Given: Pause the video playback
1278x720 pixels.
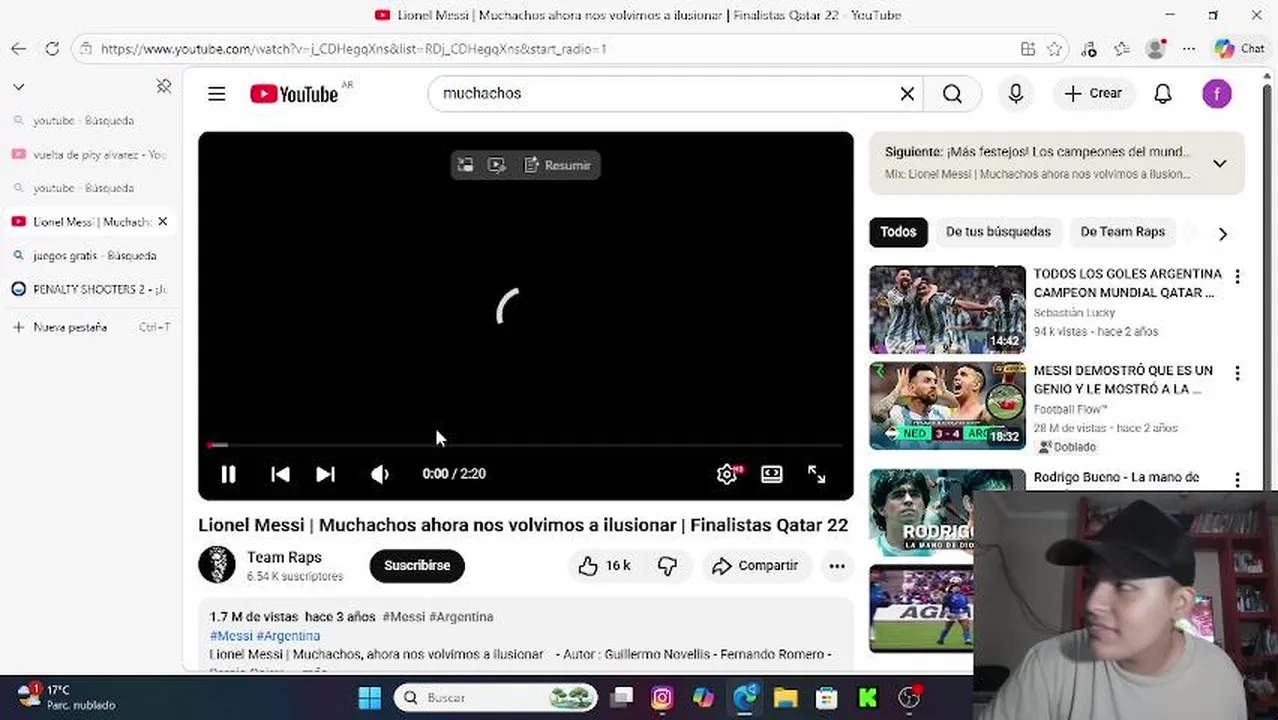Looking at the screenshot, I should [x=228, y=474].
